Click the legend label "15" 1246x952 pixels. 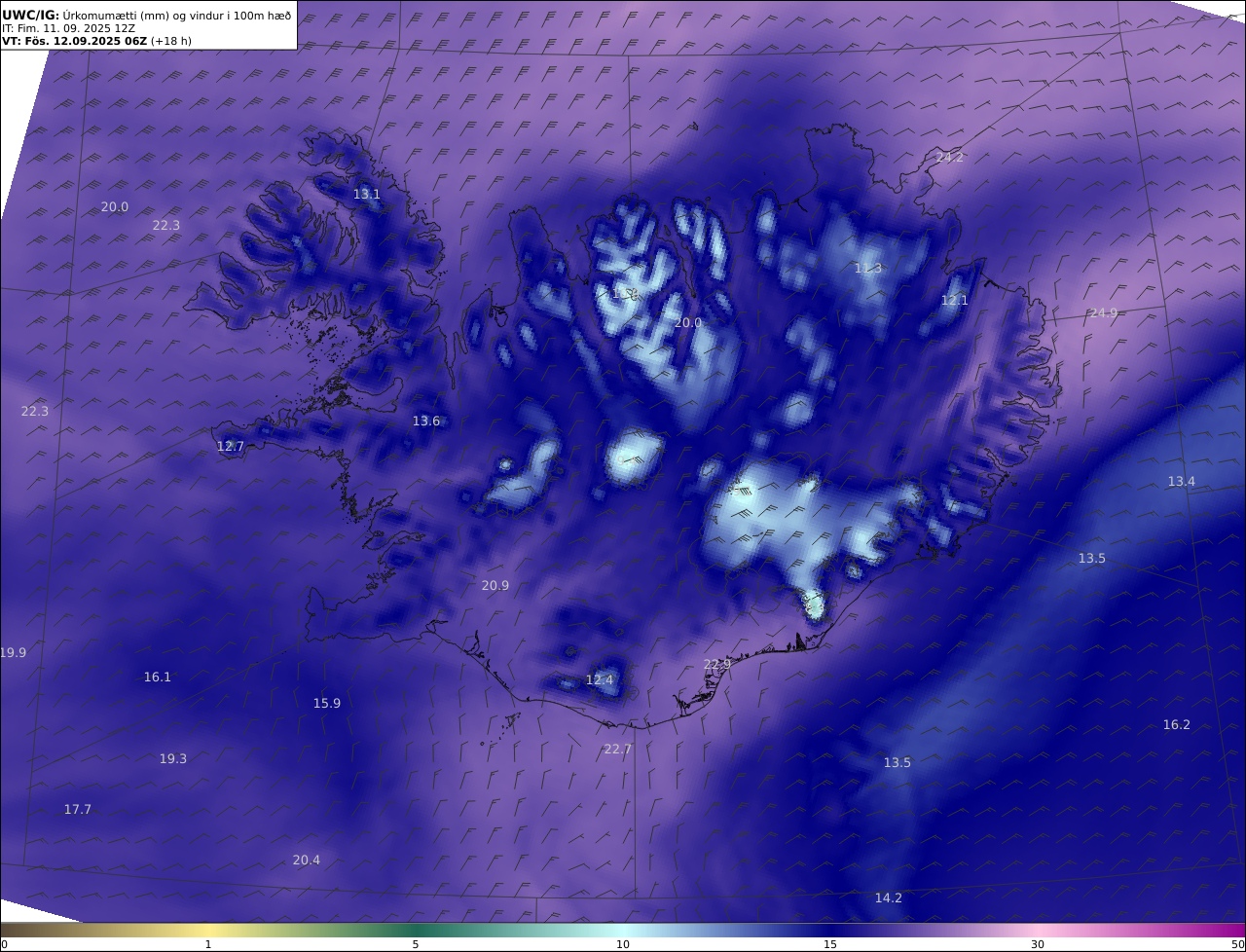tap(830, 944)
